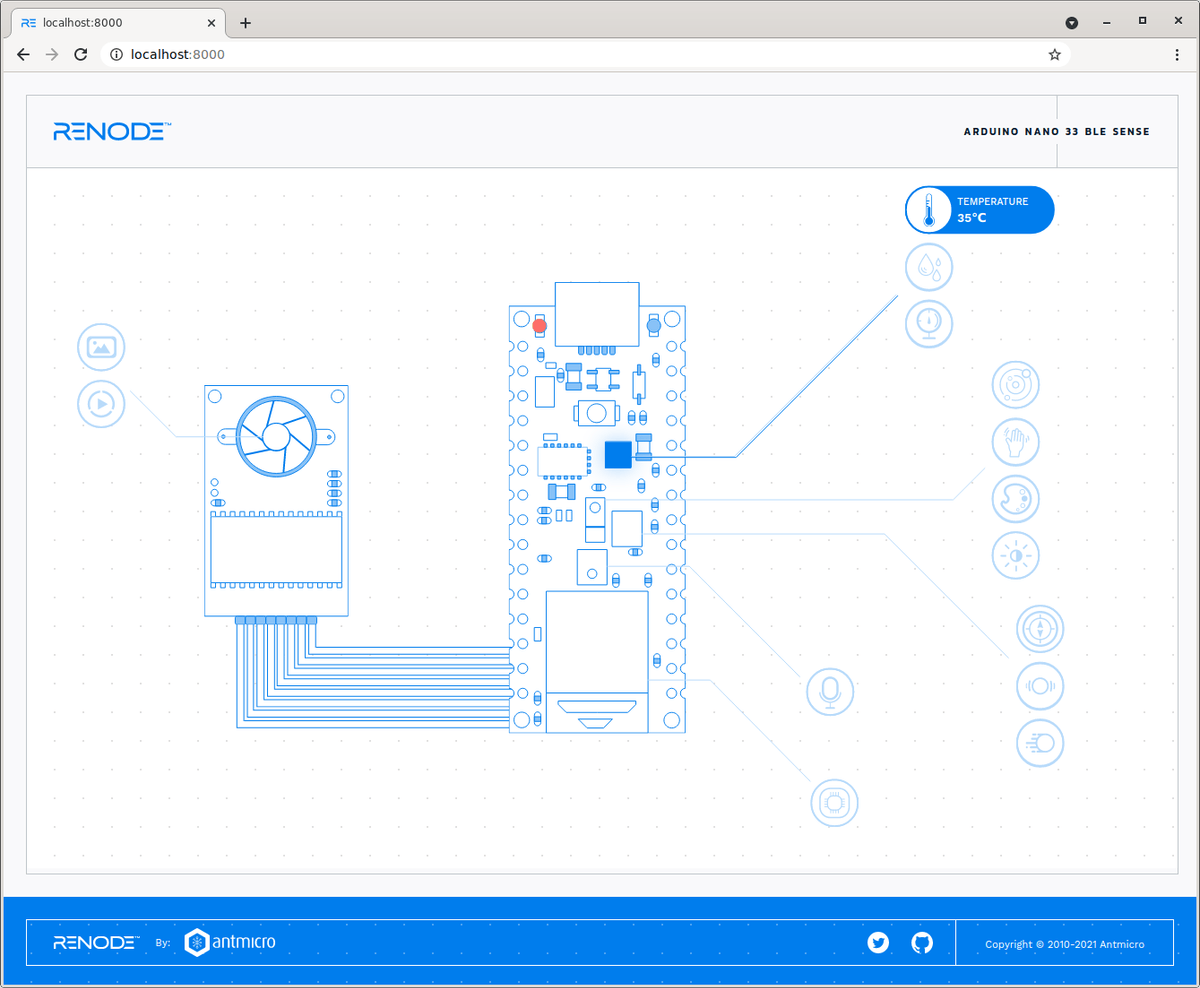This screenshot has width=1200, height=988.
Task: Click inside the browser address bar
Action: click(400, 54)
